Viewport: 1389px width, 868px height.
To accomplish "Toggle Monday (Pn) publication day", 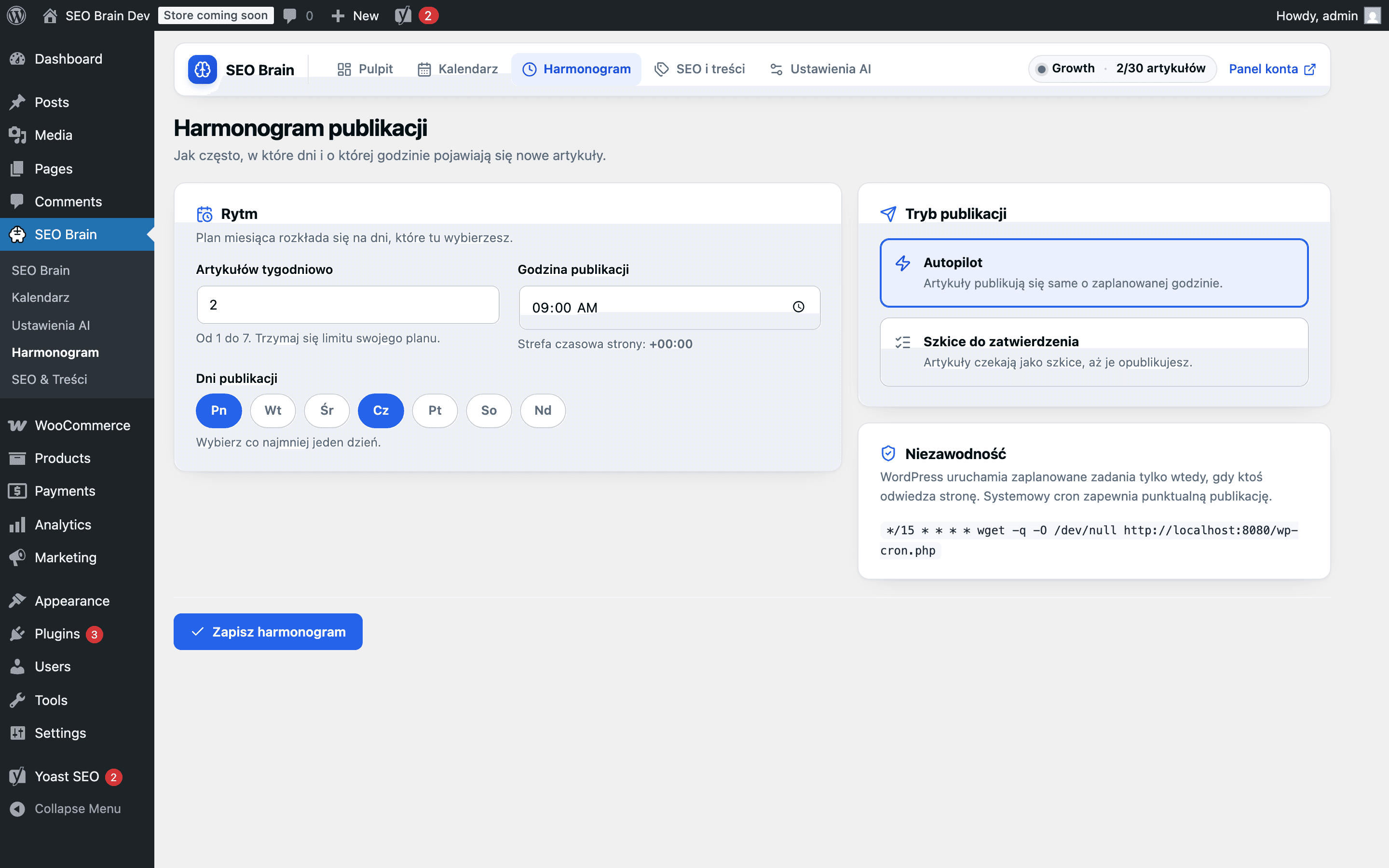I will click(x=218, y=410).
